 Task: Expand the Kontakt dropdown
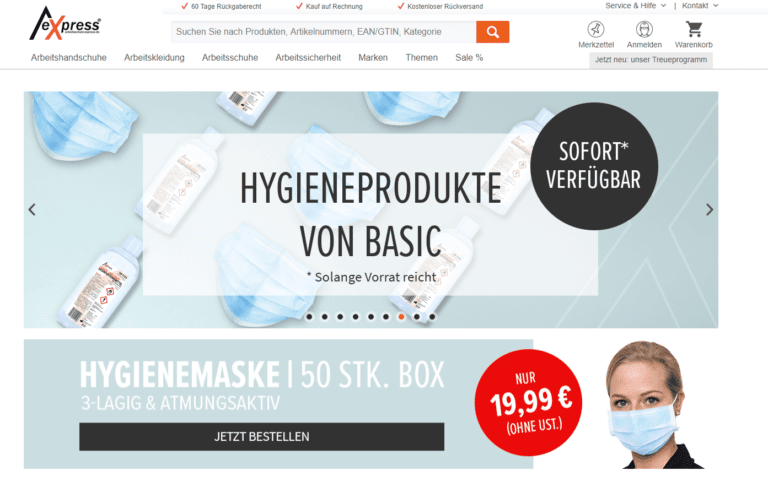pyautogui.click(x=700, y=5)
